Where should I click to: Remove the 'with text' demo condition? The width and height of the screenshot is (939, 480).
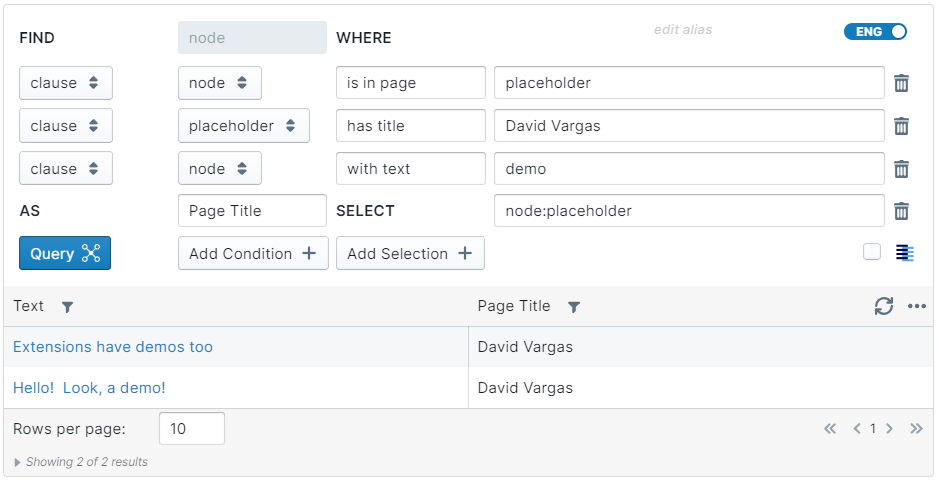pyautogui.click(x=901, y=169)
